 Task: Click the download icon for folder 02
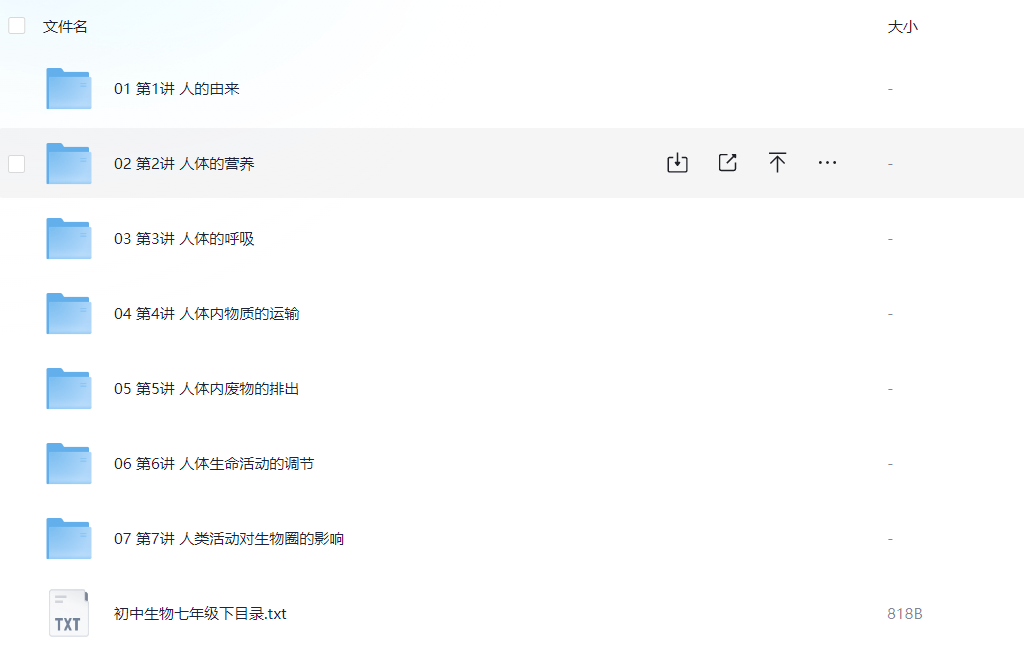(677, 162)
